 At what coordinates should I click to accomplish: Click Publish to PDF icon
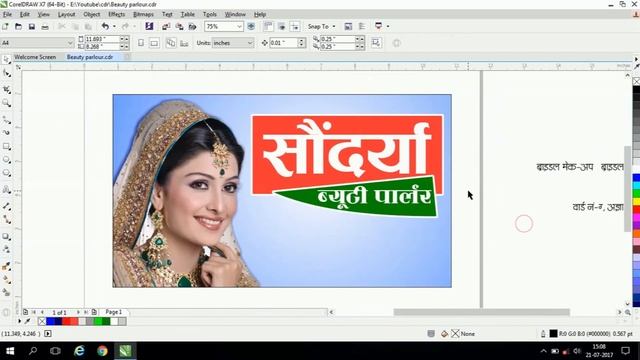pyautogui.click(x=192, y=27)
